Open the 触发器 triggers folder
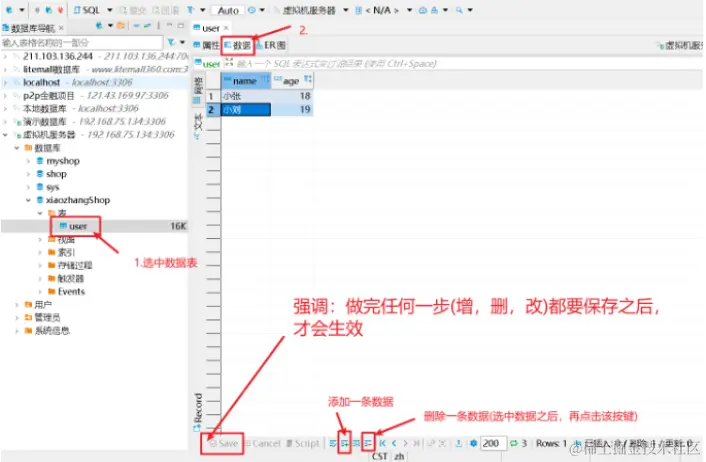Screen dimensions: 706x462 click(x=66, y=278)
